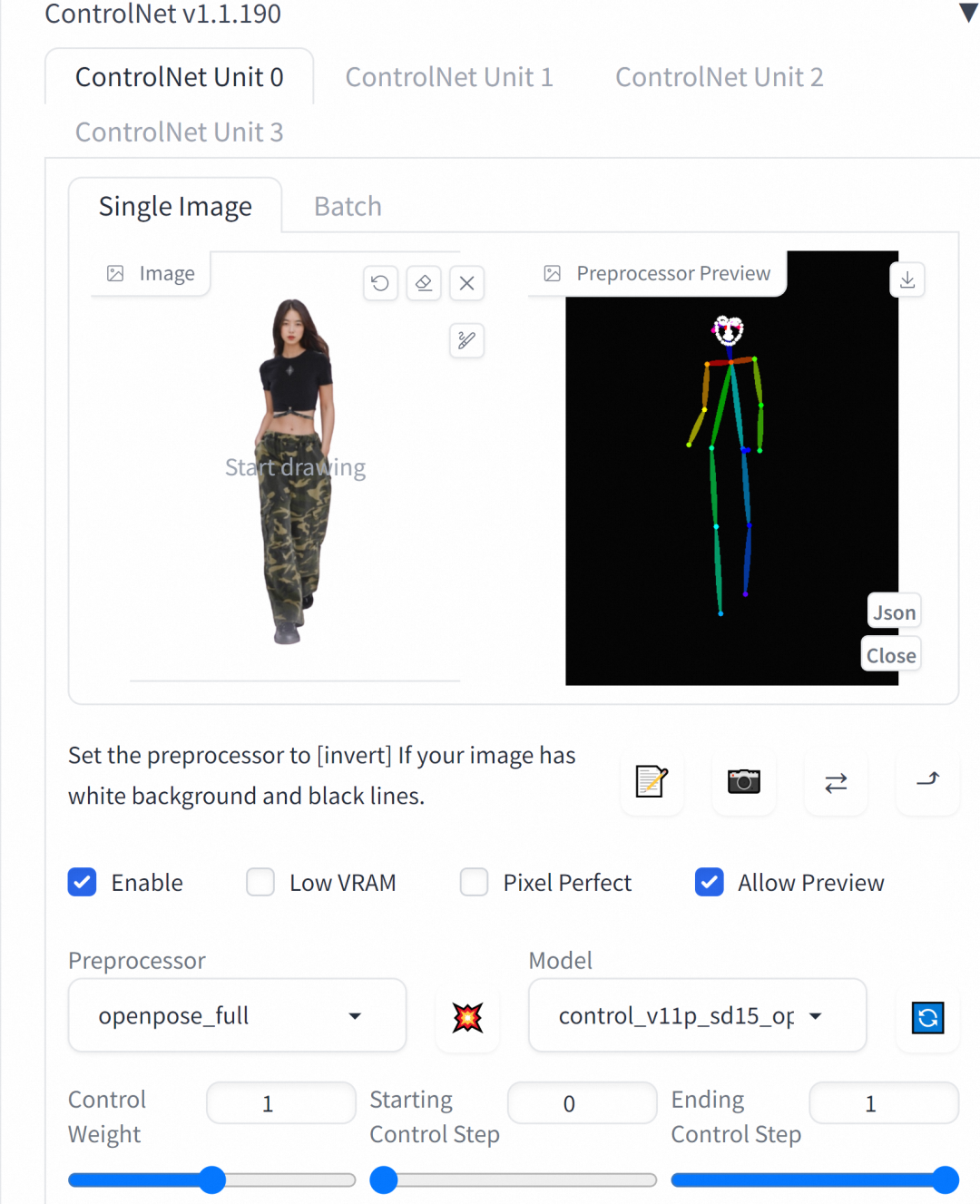Switch to ControlNet Unit 3 tab
The width and height of the screenshot is (980, 1204).
[179, 132]
